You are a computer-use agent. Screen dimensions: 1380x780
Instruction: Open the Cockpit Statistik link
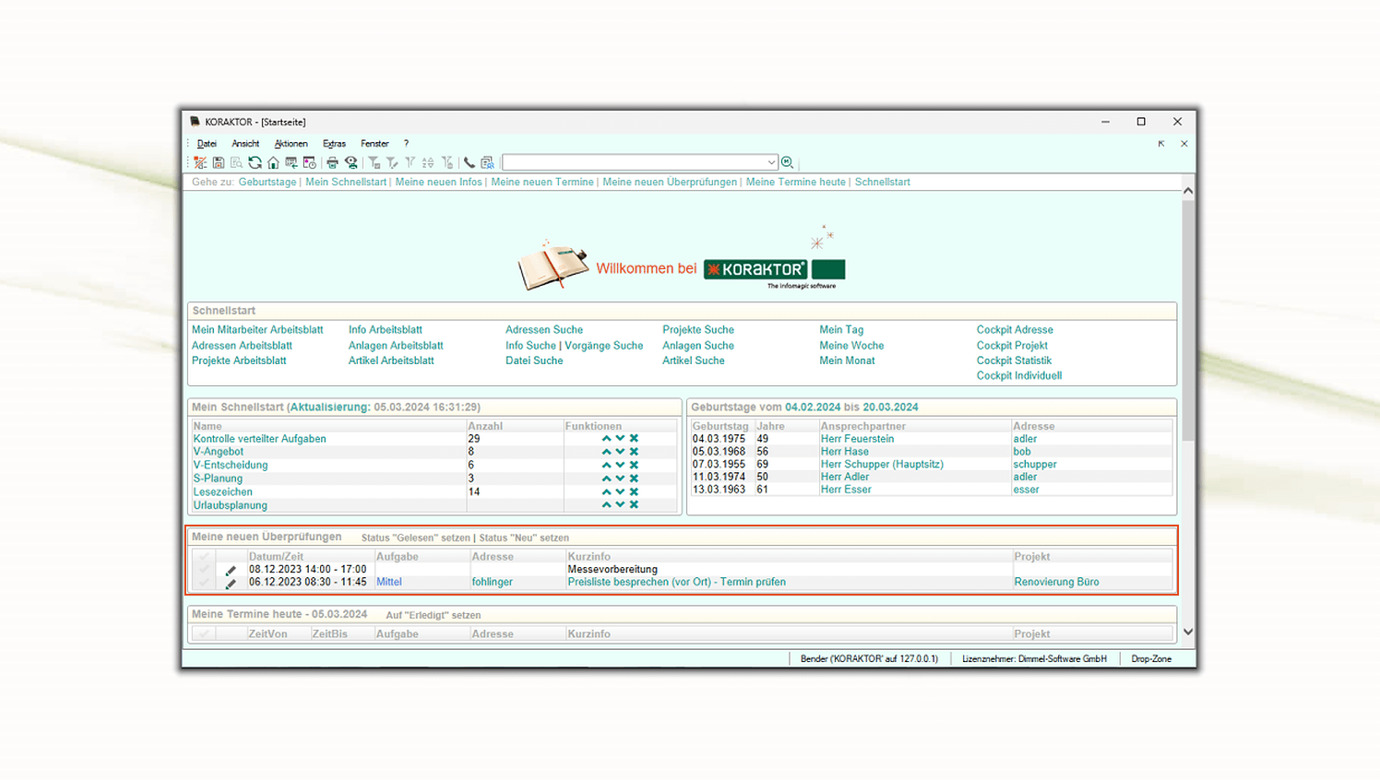[x=1014, y=361]
